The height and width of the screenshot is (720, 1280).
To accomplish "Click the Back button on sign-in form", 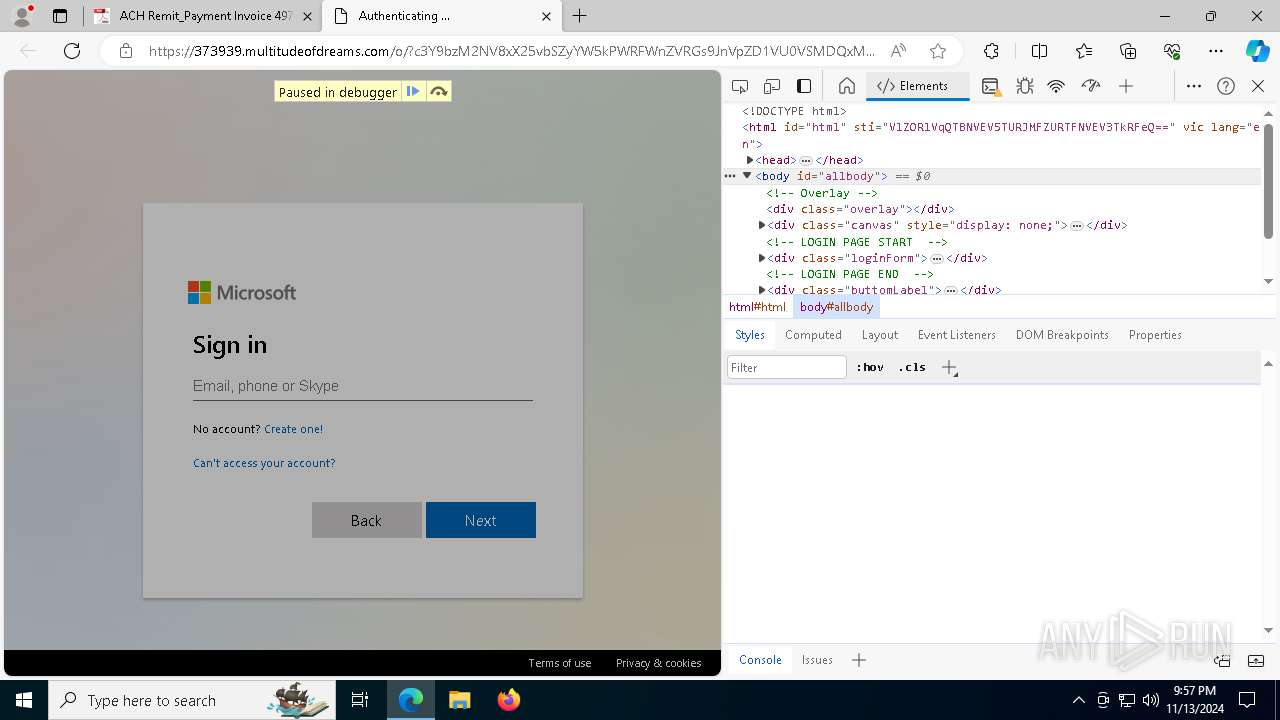I will [x=366, y=520].
